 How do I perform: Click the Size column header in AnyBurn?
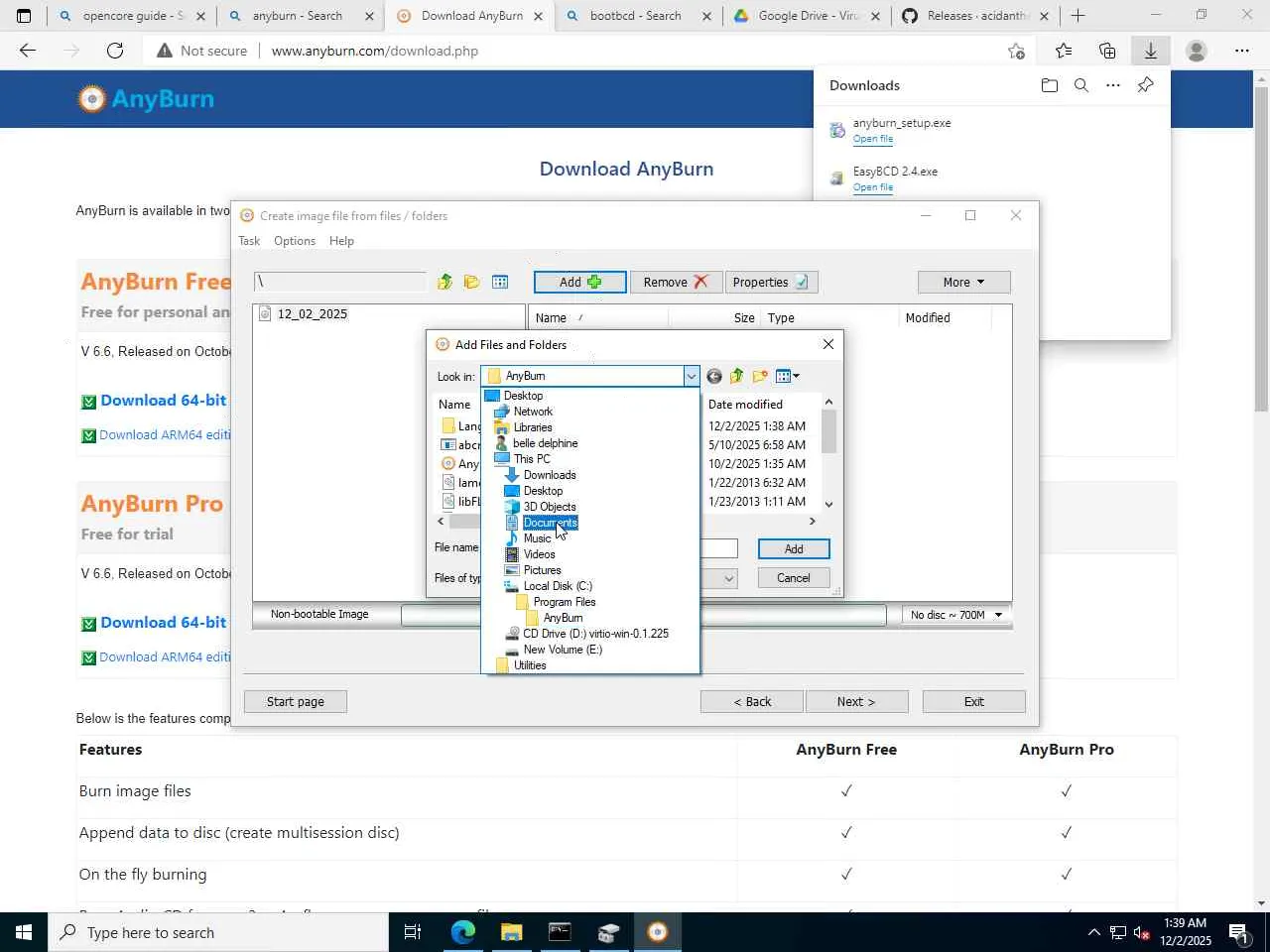coord(744,318)
